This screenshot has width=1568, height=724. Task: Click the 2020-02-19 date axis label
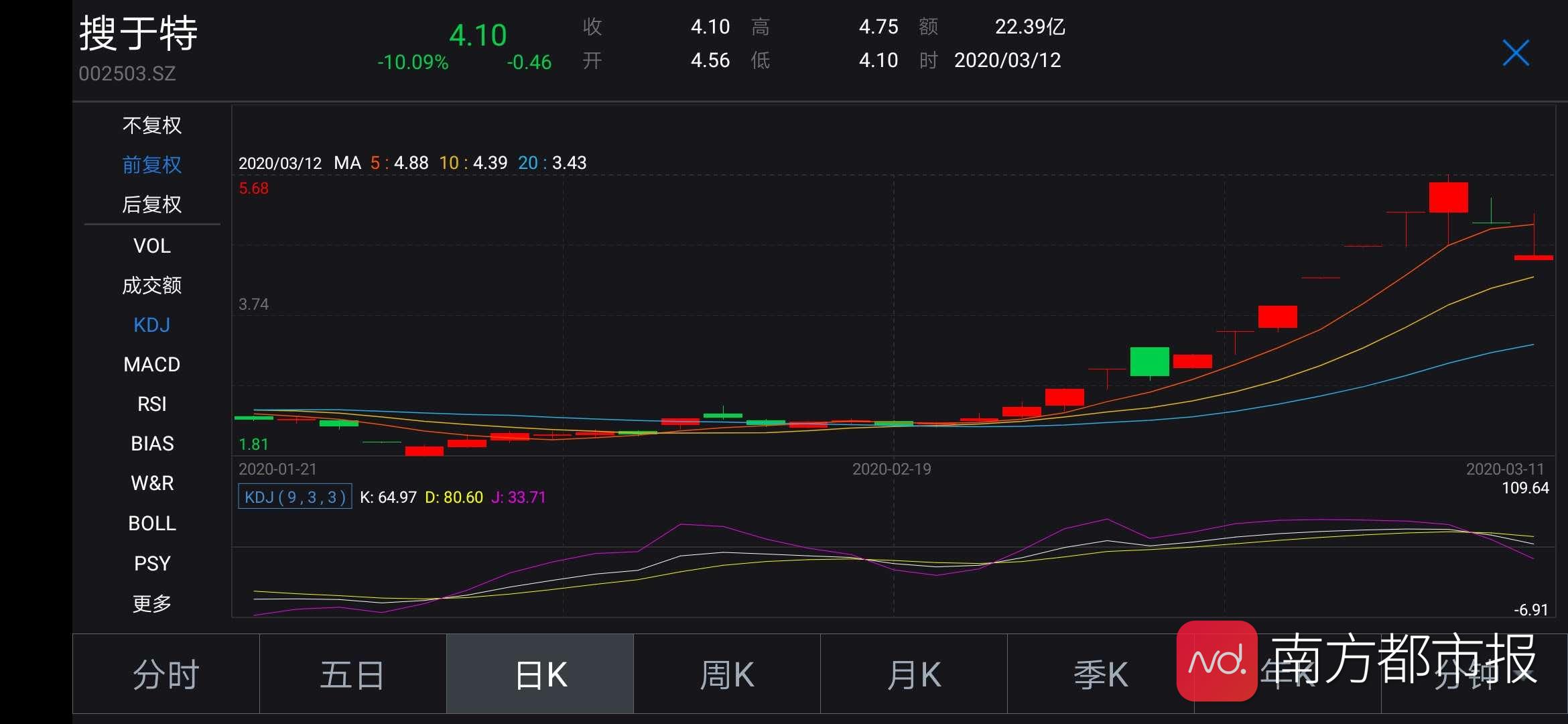[x=892, y=469]
